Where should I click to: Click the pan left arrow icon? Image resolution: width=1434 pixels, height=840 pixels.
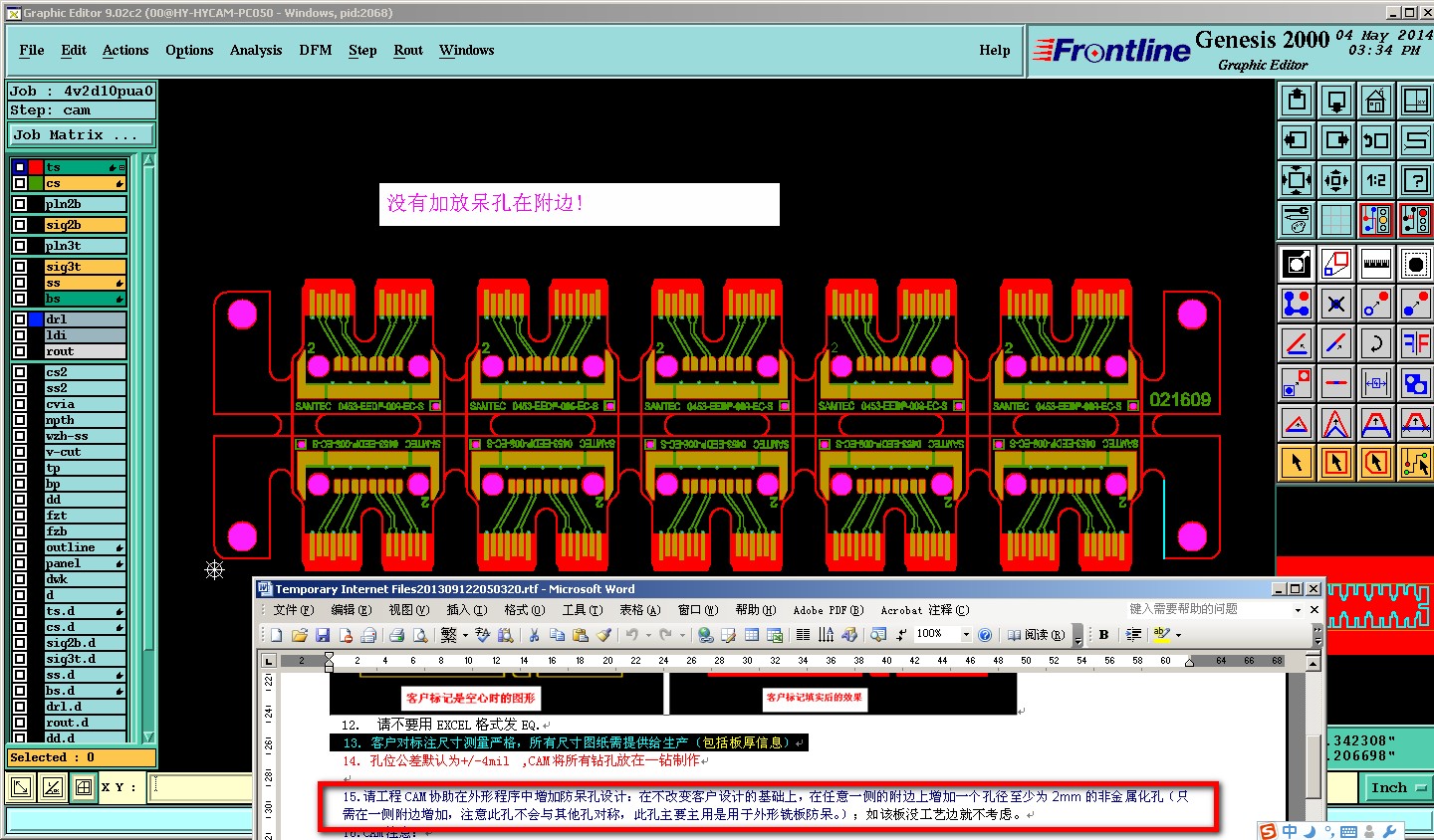[1297, 140]
